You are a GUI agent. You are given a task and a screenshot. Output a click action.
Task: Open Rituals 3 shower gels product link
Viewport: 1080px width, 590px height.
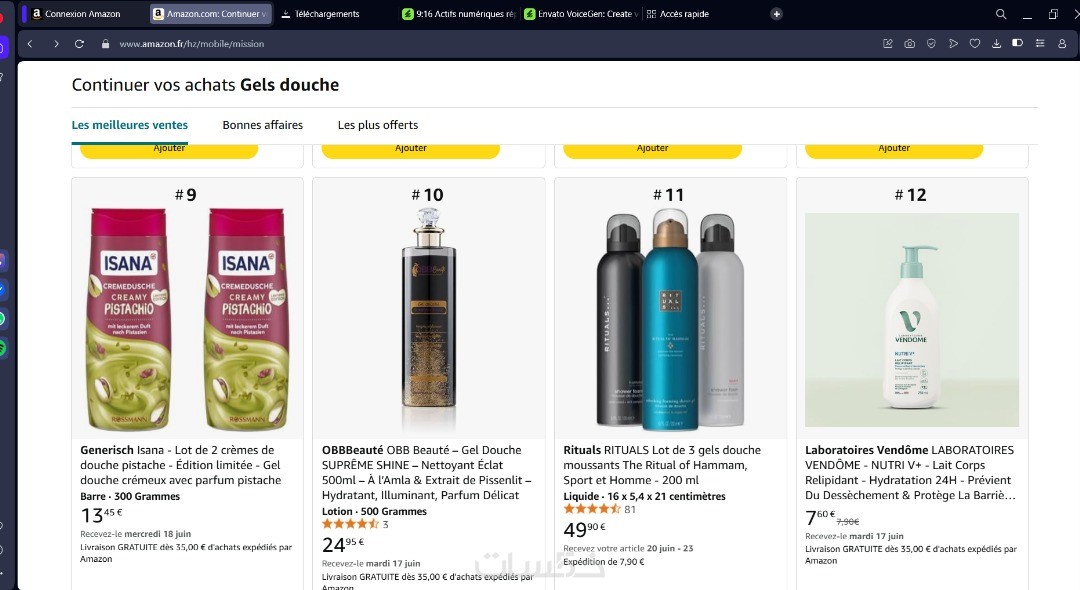point(662,465)
